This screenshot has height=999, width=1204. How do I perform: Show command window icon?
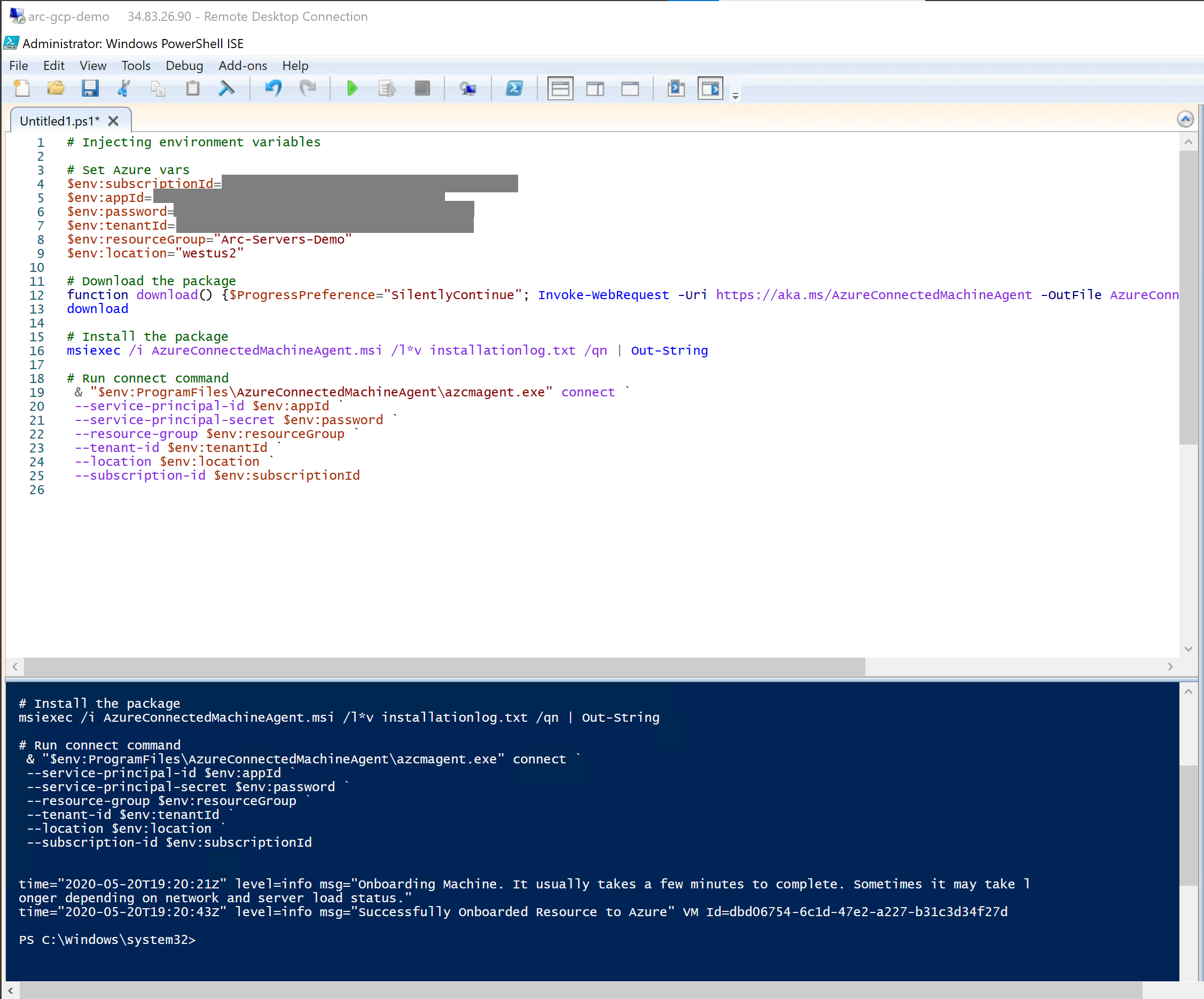coord(676,88)
